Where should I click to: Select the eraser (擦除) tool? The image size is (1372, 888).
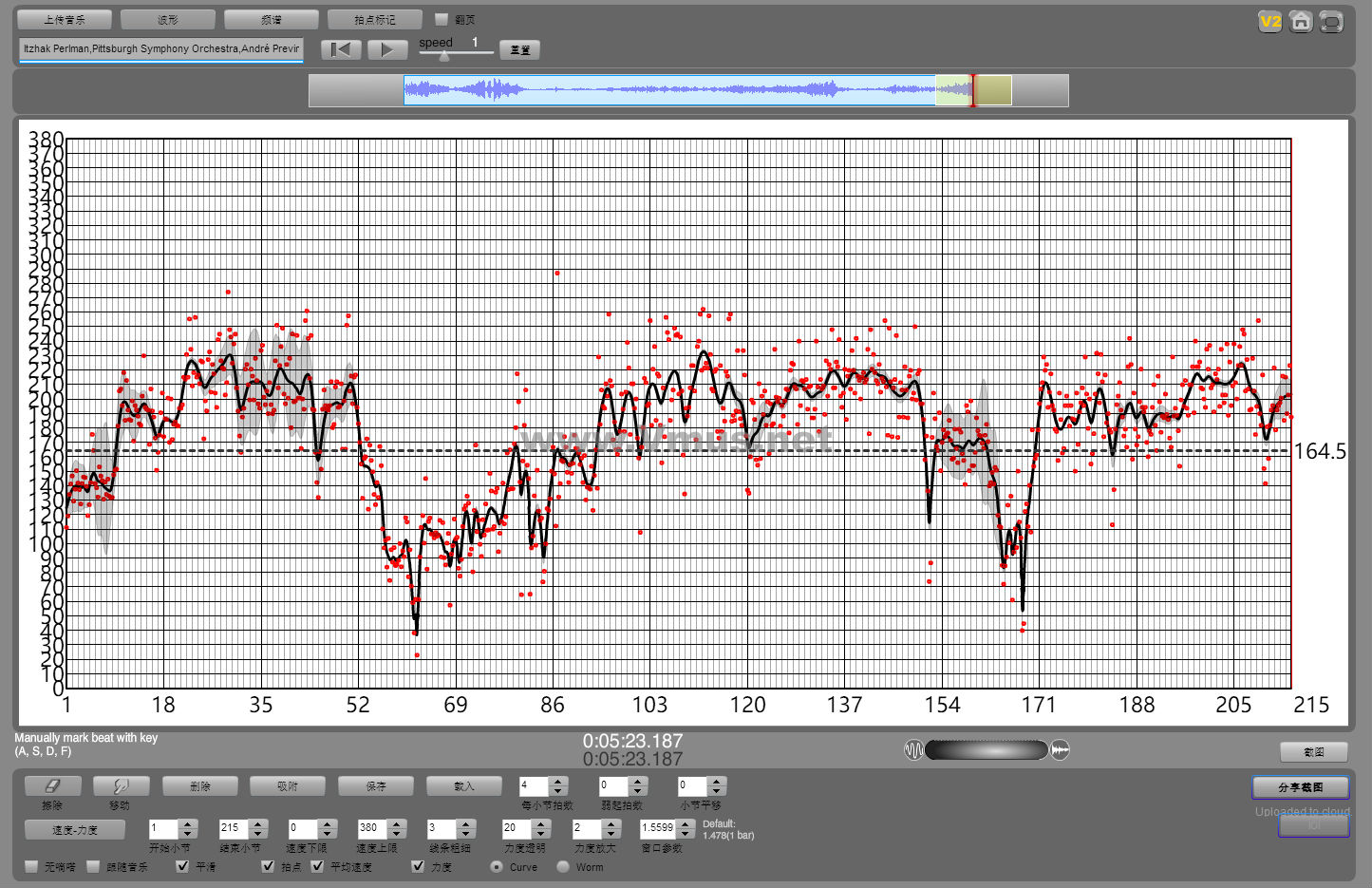(x=52, y=786)
